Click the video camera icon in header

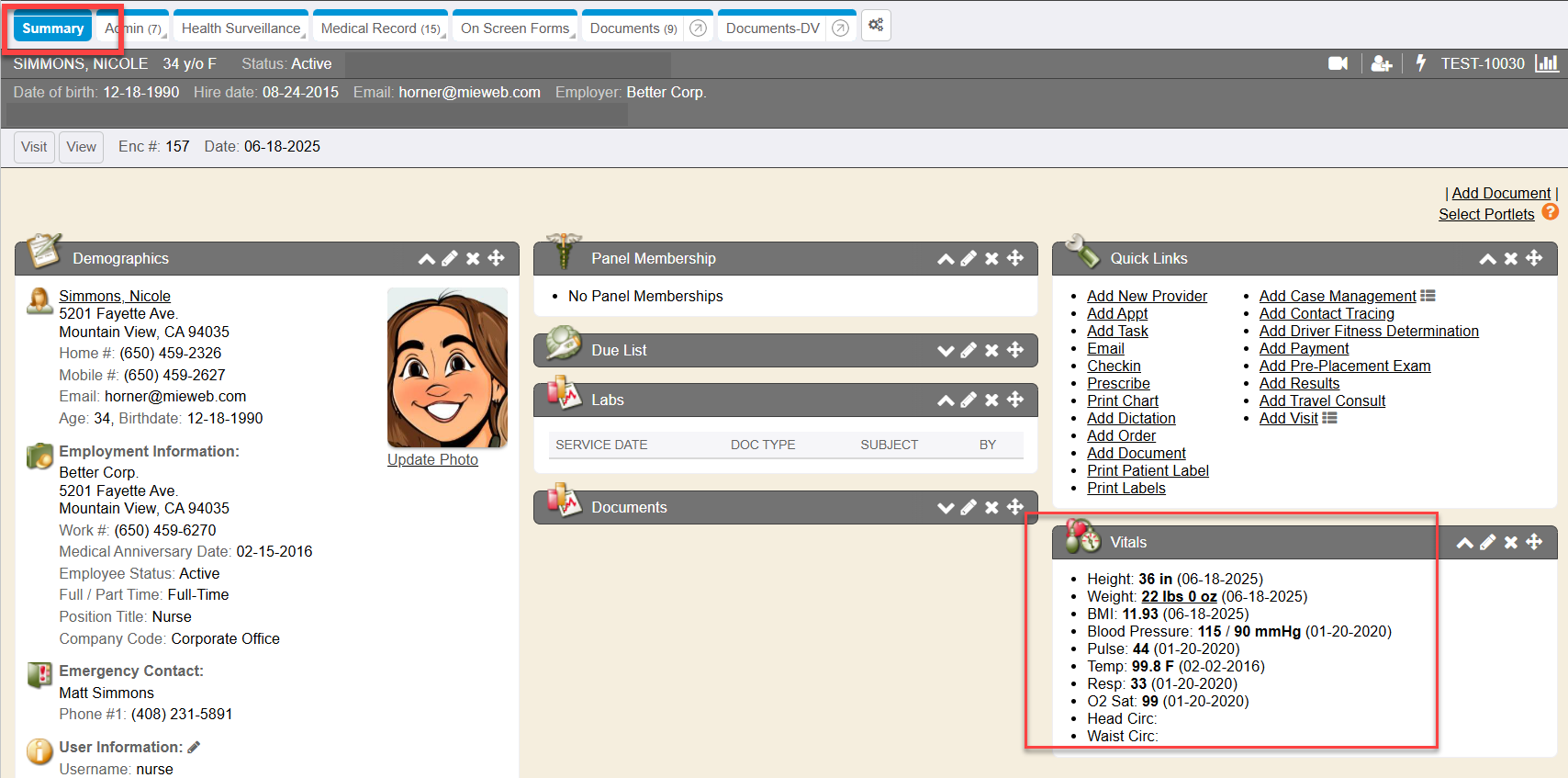click(x=1338, y=63)
